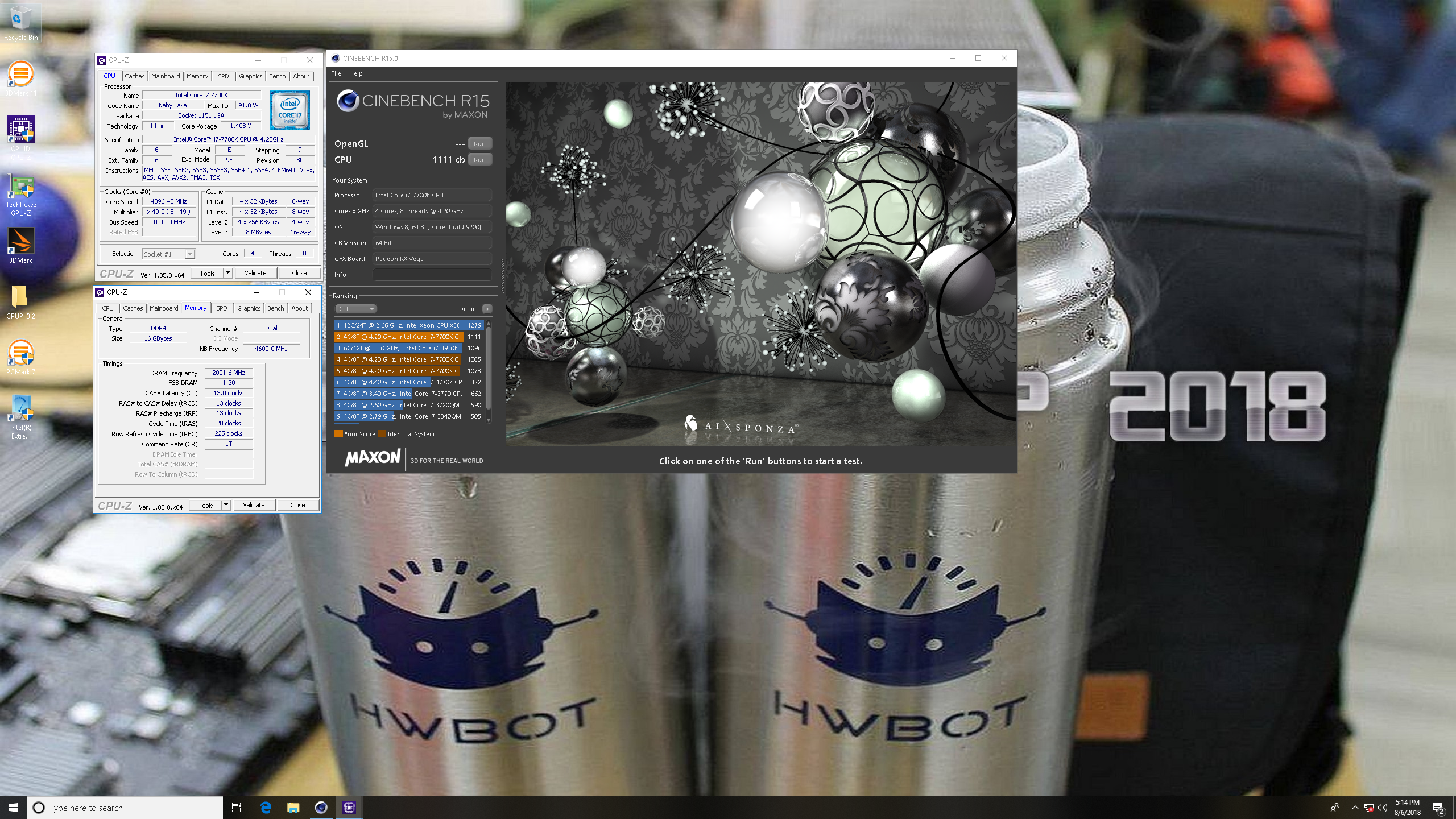
Task: Select the 3DMark desktop shortcut
Action: click(20, 246)
